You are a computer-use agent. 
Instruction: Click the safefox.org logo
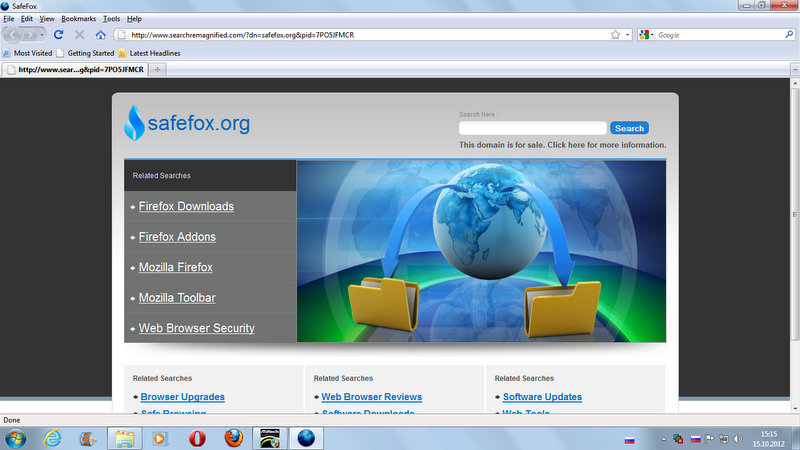(187, 123)
